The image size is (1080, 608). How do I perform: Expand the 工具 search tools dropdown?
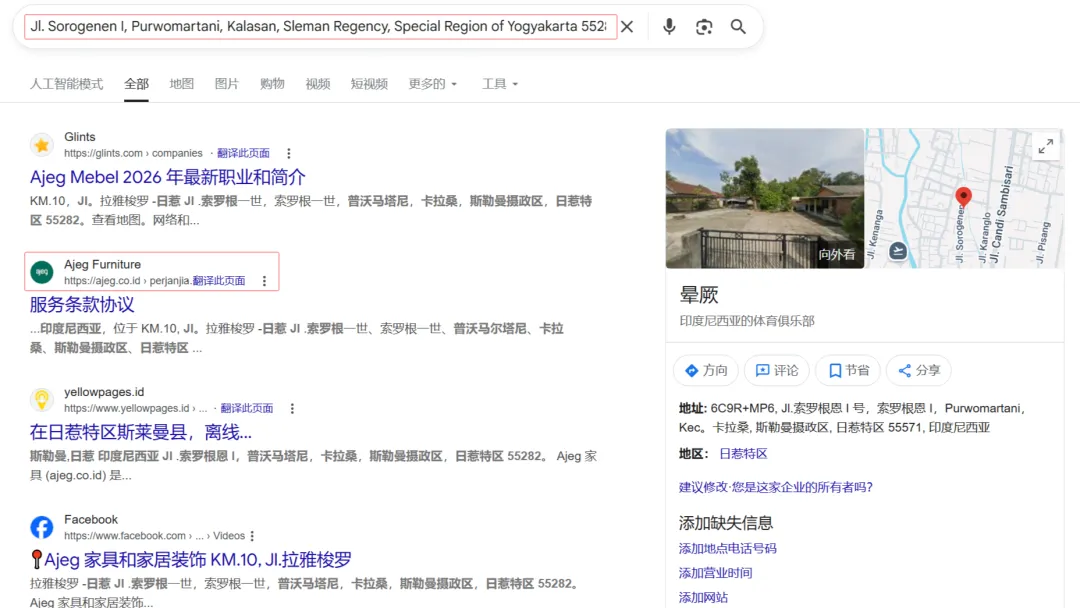(499, 84)
